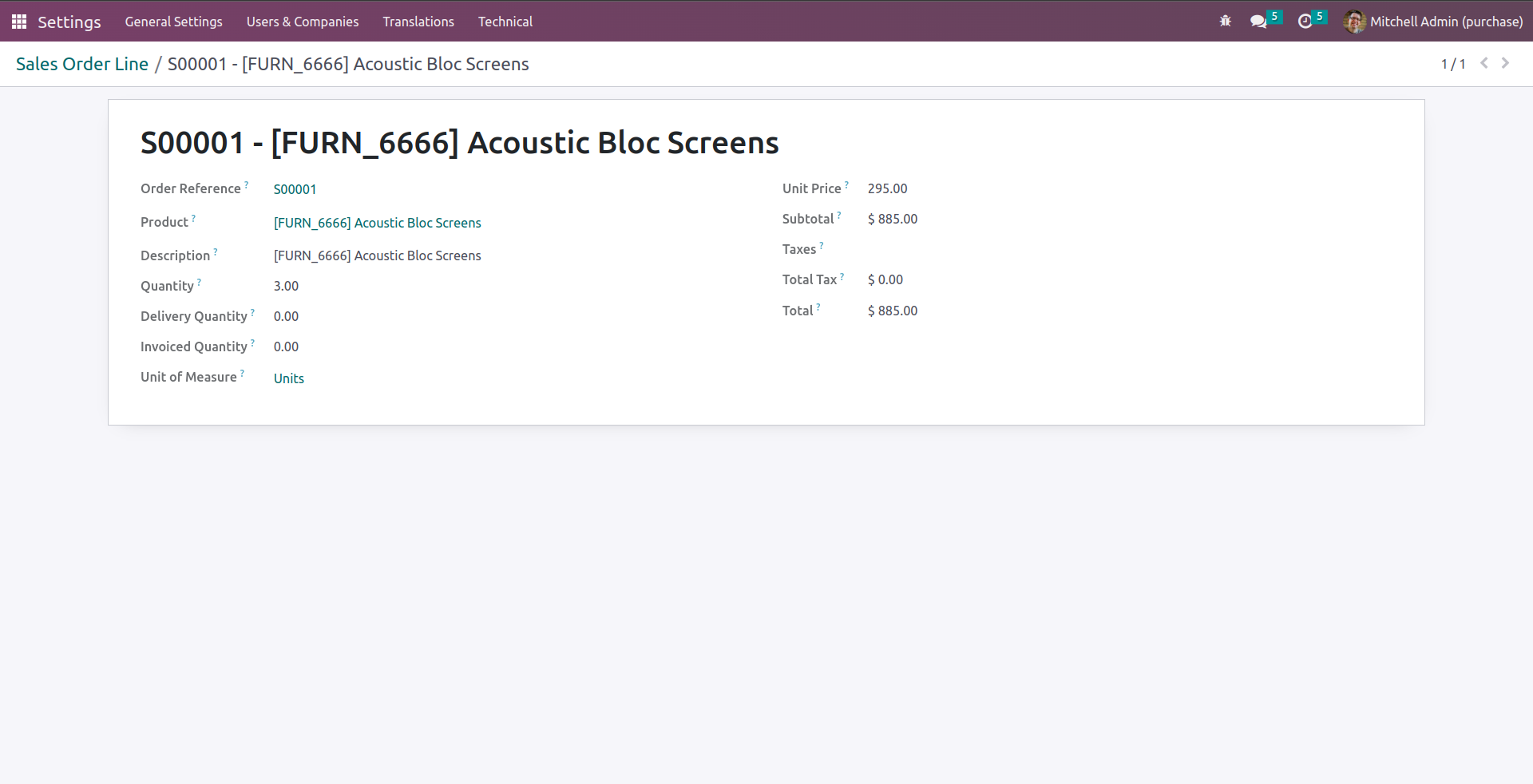This screenshot has height=784, width=1533.
Task: Open the apps grid home menu
Action: [x=19, y=22]
